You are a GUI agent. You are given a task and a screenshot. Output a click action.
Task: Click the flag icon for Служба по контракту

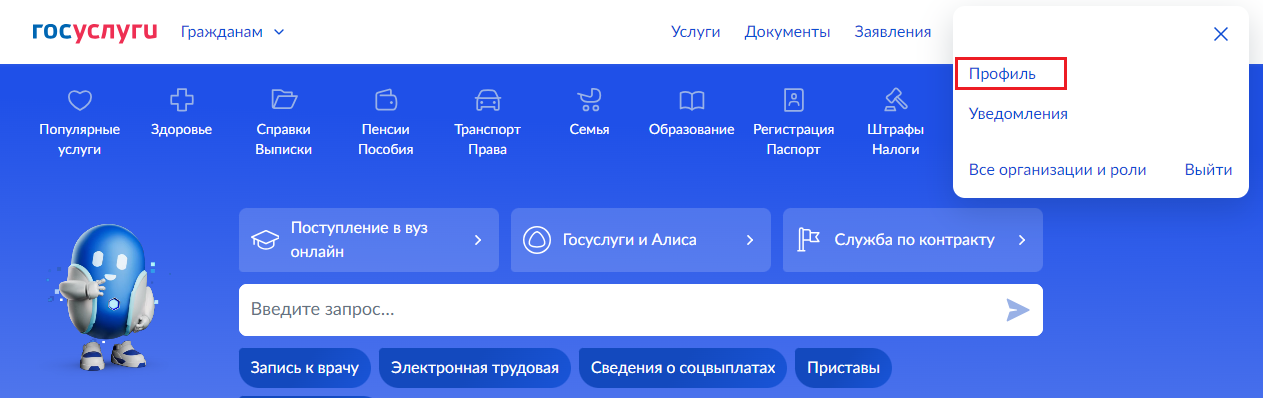[x=808, y=240]
